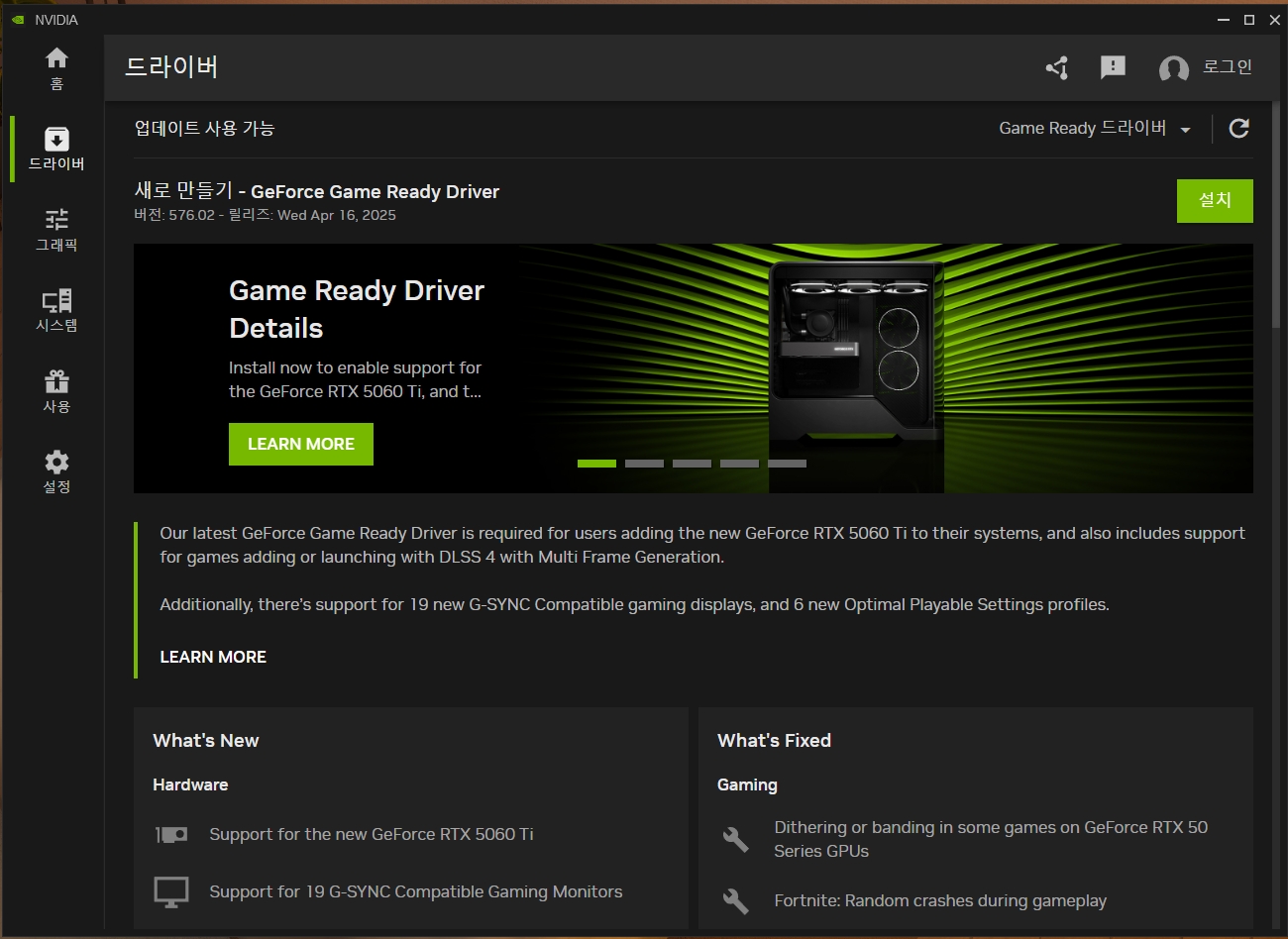This screenshot has height=939, width=1288.
Task: Select the fifth carousel indicator
Action: (x=787, y=464)
